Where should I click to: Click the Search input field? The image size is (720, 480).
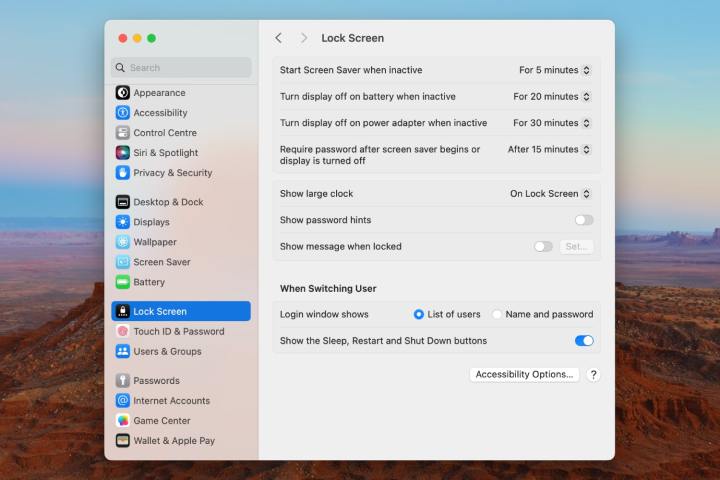pos(181,68)
